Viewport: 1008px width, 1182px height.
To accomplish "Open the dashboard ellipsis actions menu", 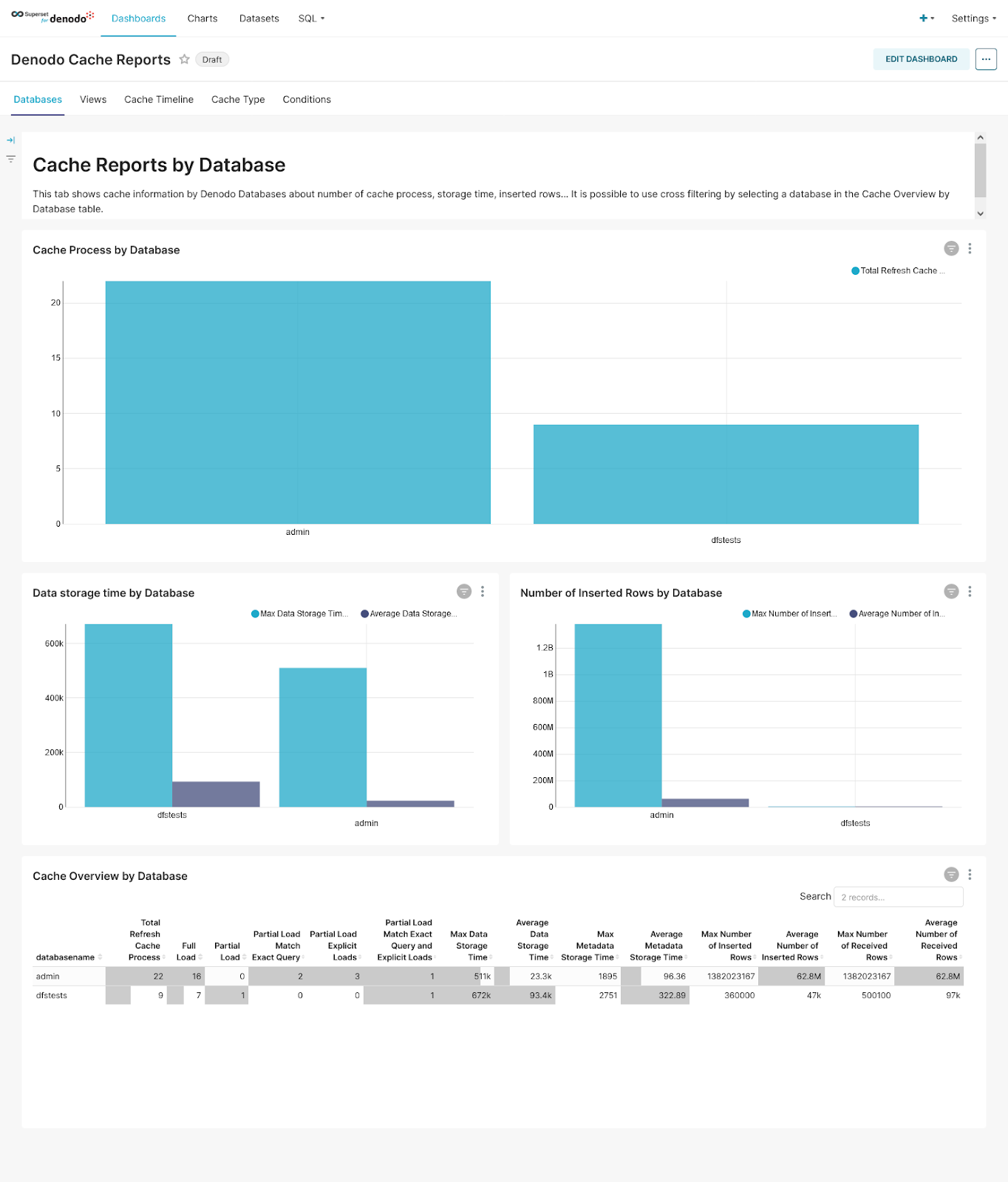I will [x=986, y=59].
